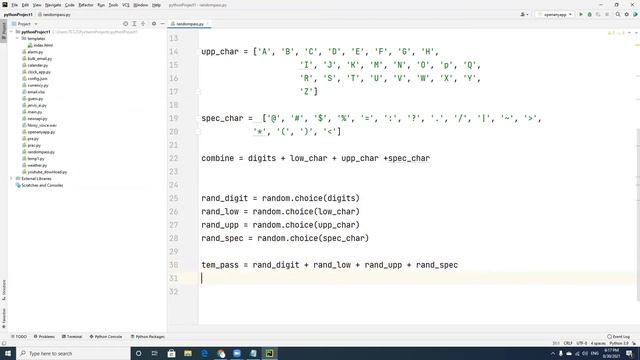Open the Refactor menu
Screen dimensions: 640x360
point(86,5)
